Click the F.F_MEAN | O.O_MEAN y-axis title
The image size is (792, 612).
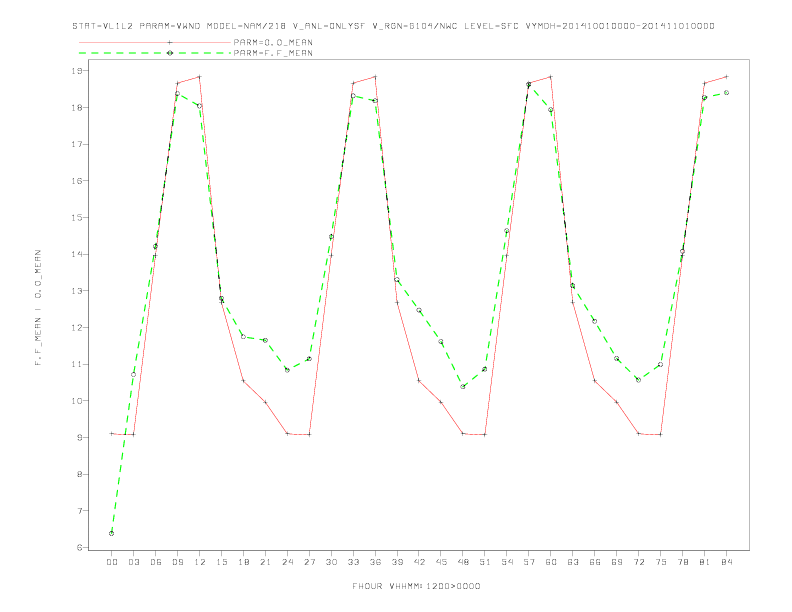tap(38, 308)
